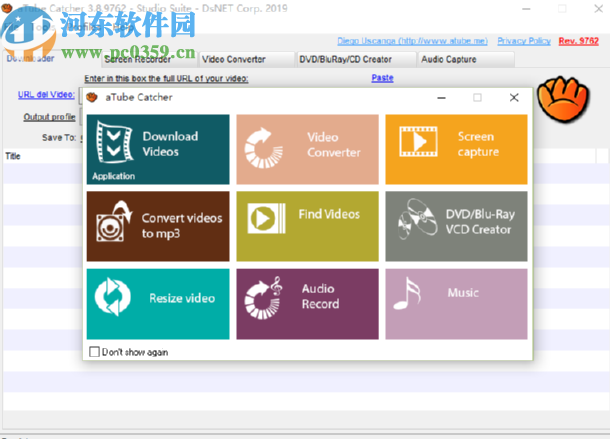The height and width of the screenshot is (439, 610).
Task: Click the aTube Catcher dialog title glove icon
Action: pos(92,97)
